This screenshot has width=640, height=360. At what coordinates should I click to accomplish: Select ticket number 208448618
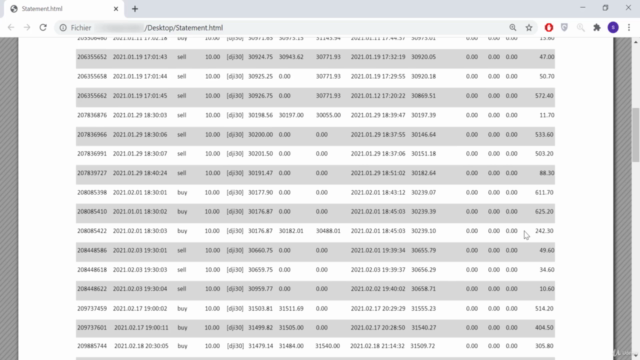(x=92, y=270)
